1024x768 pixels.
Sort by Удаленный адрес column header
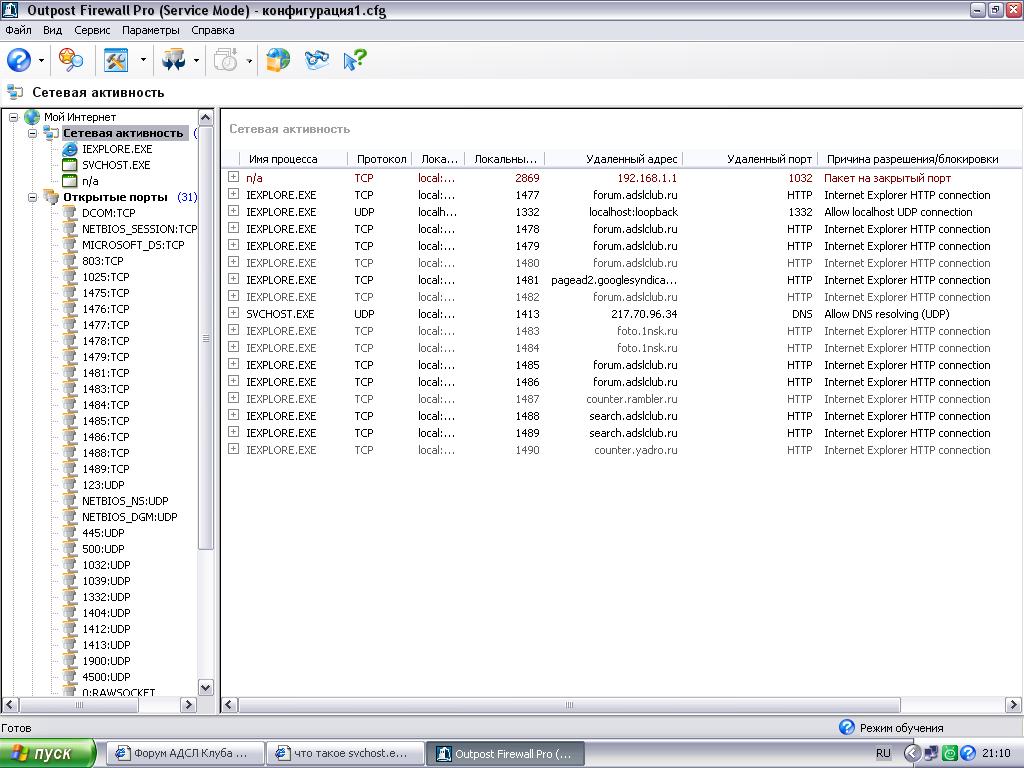coord(614,159)
